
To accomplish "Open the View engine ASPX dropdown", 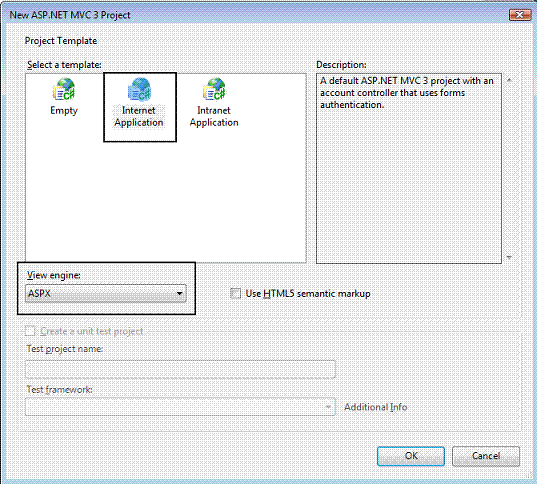I will coord(106,294).
